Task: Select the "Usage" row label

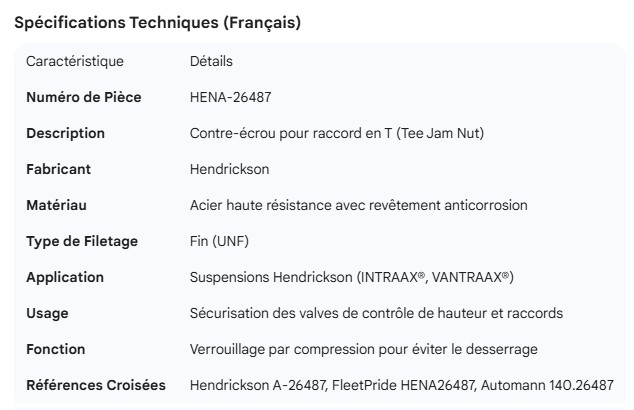Action: [x=47, y=313]
